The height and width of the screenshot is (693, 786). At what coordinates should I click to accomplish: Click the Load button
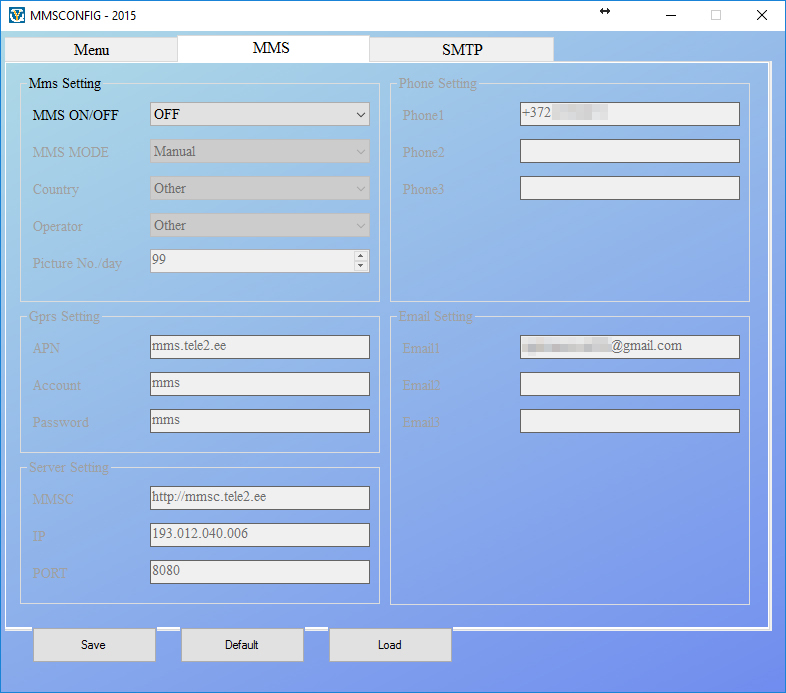(x=390, y=645)
